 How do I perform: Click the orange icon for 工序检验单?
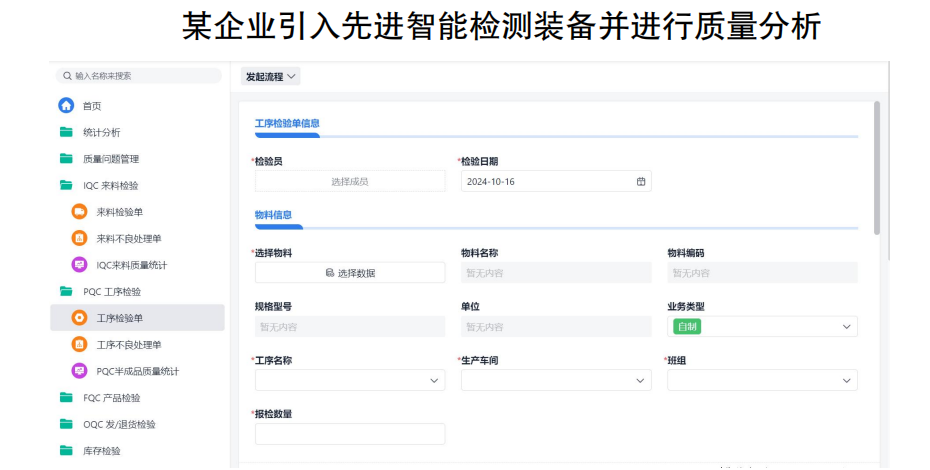[79, 318]
